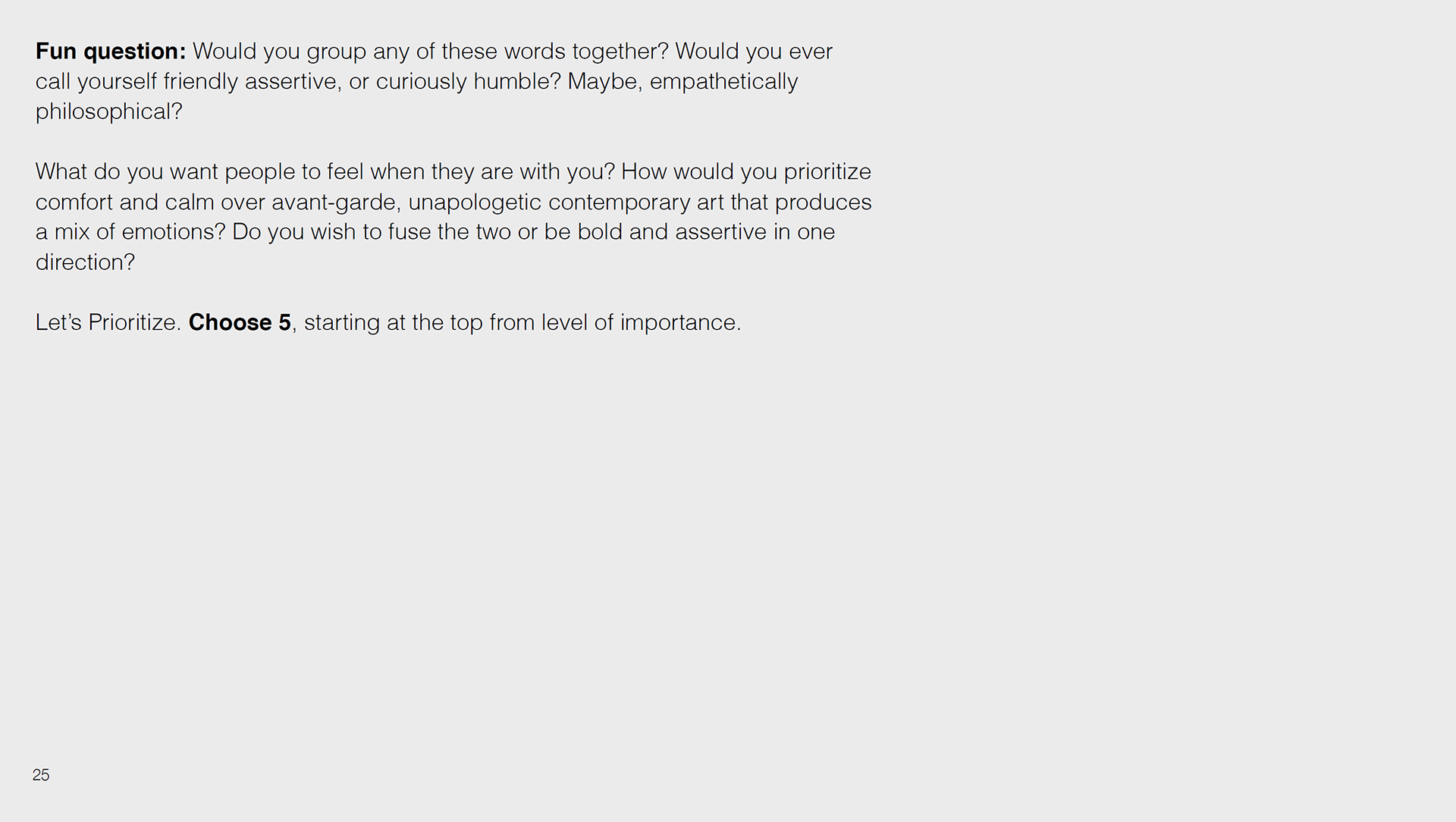
Task: Click the phrase "these words together?"
Action: point(554,52)
